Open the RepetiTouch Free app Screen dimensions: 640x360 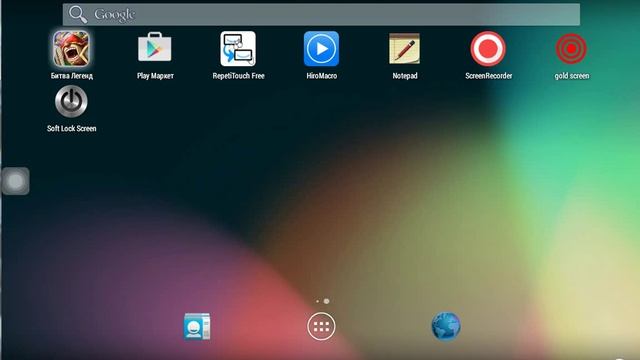238,49
